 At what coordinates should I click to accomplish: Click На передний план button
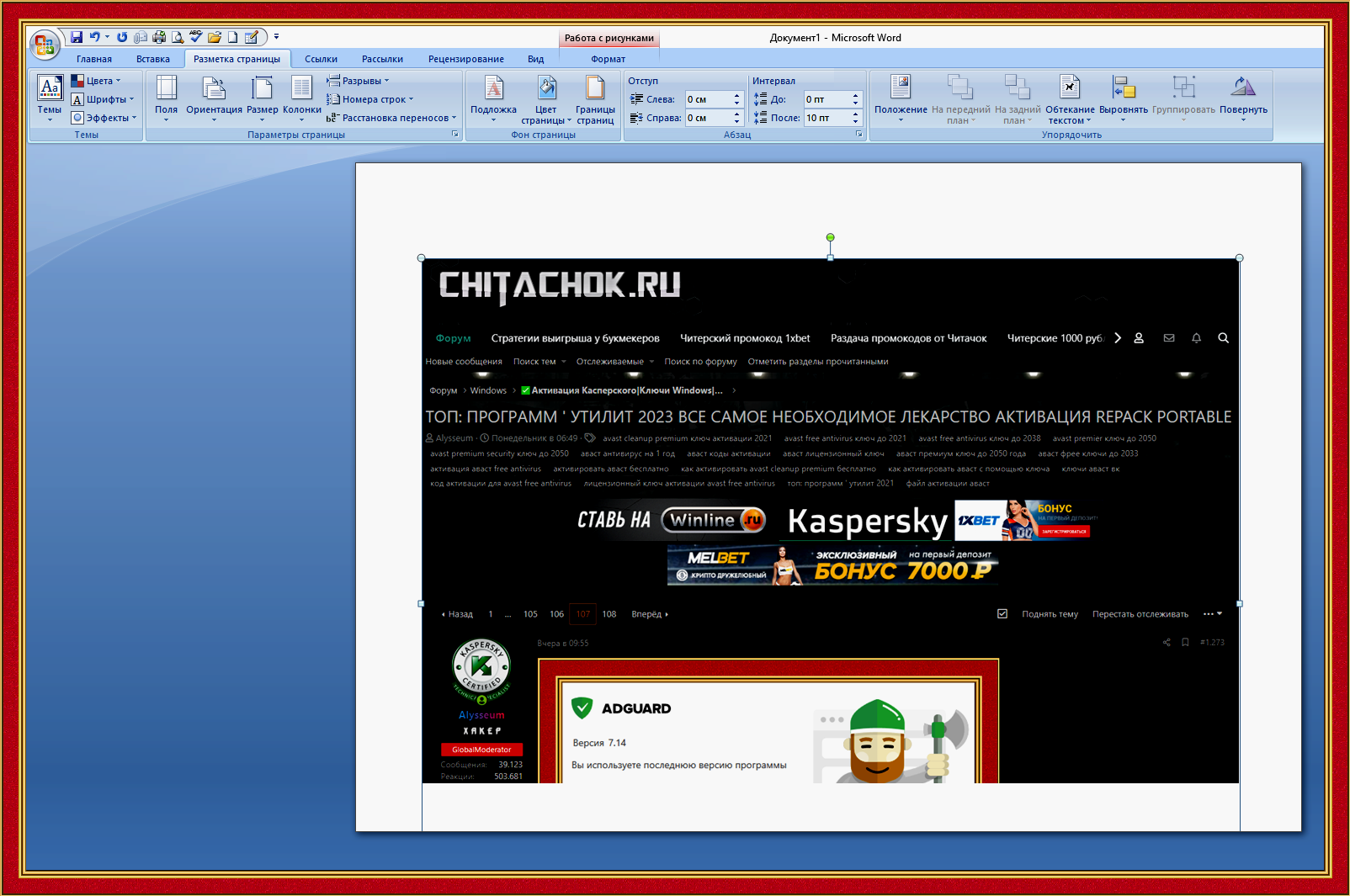click(x=960, y=100)
